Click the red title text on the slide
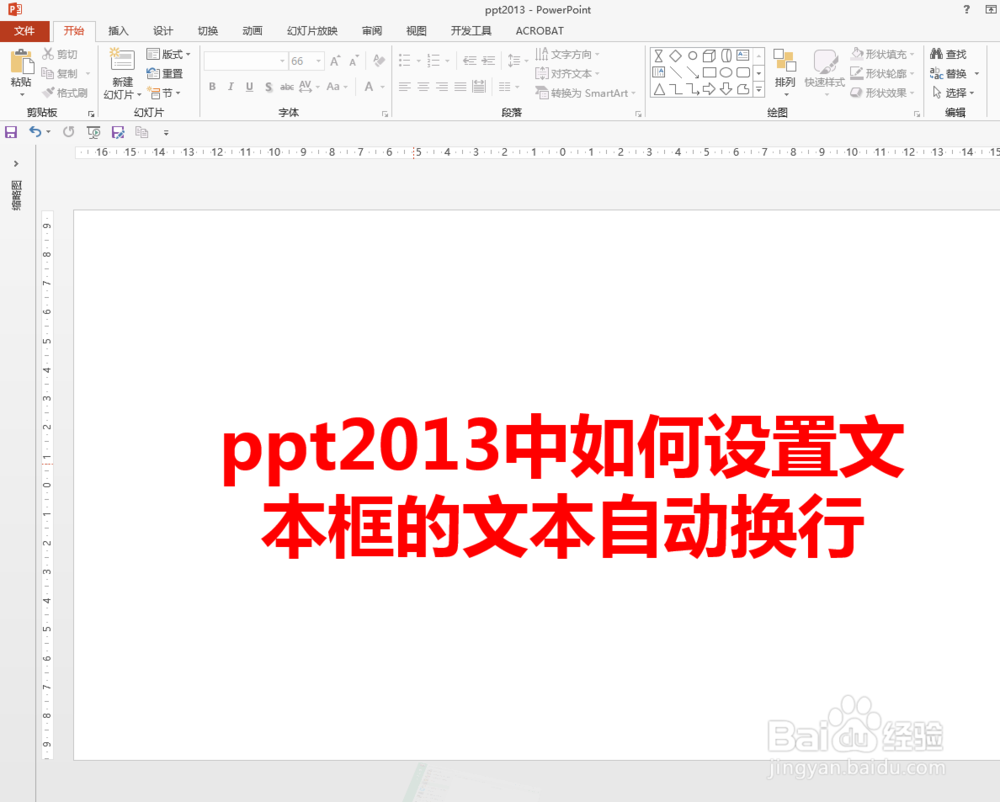Screen dimensions: 1000x802 (x=563, y=486)
